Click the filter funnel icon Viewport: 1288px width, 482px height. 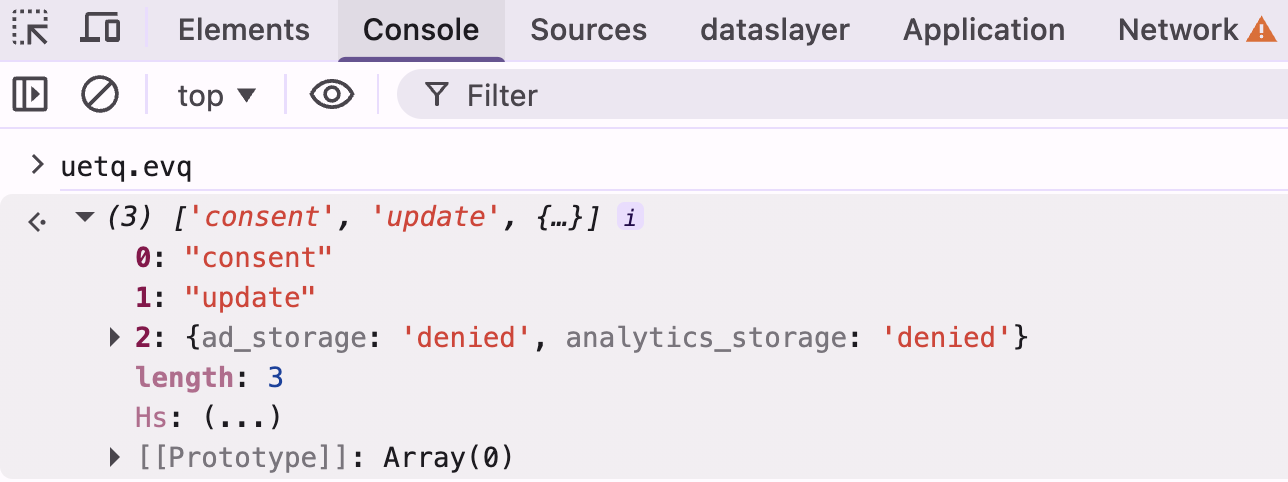coord(436,95)
